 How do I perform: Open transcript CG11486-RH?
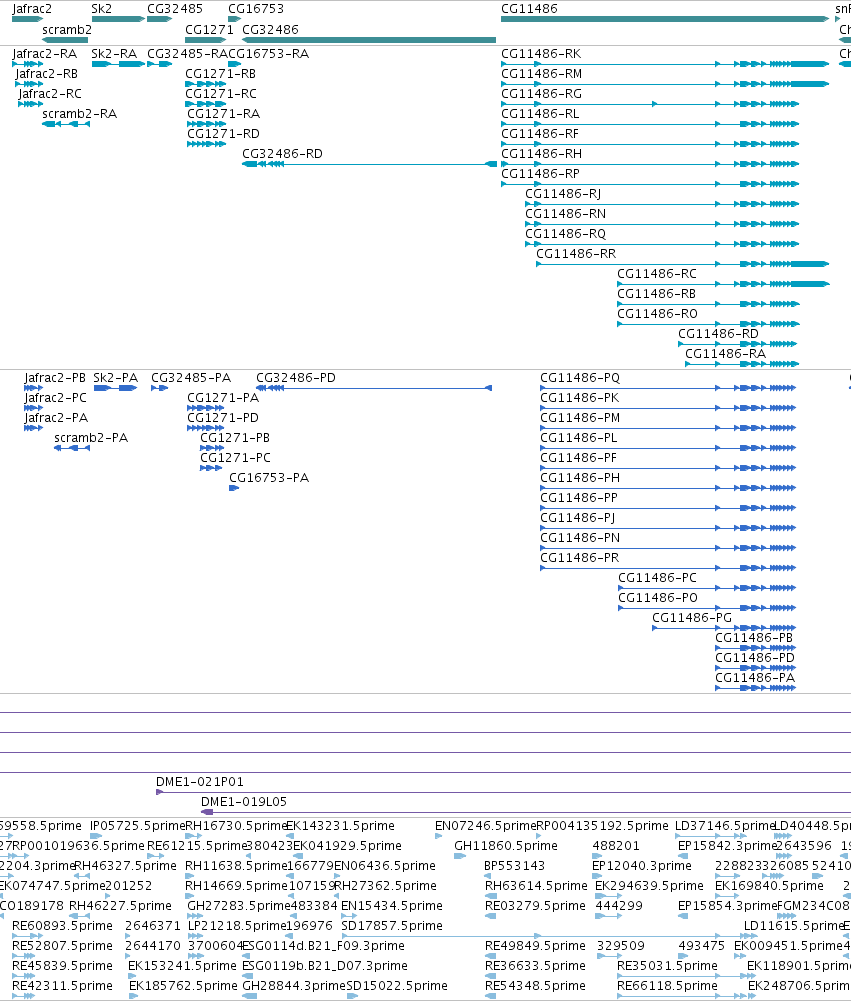541,154
